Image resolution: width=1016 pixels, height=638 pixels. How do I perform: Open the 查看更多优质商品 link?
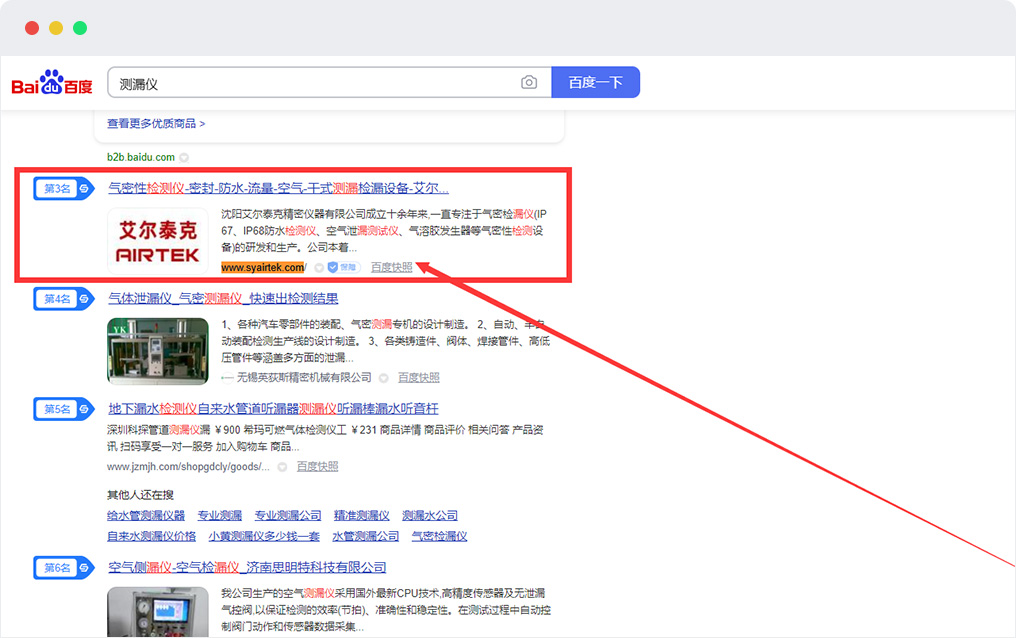point(156,123)
